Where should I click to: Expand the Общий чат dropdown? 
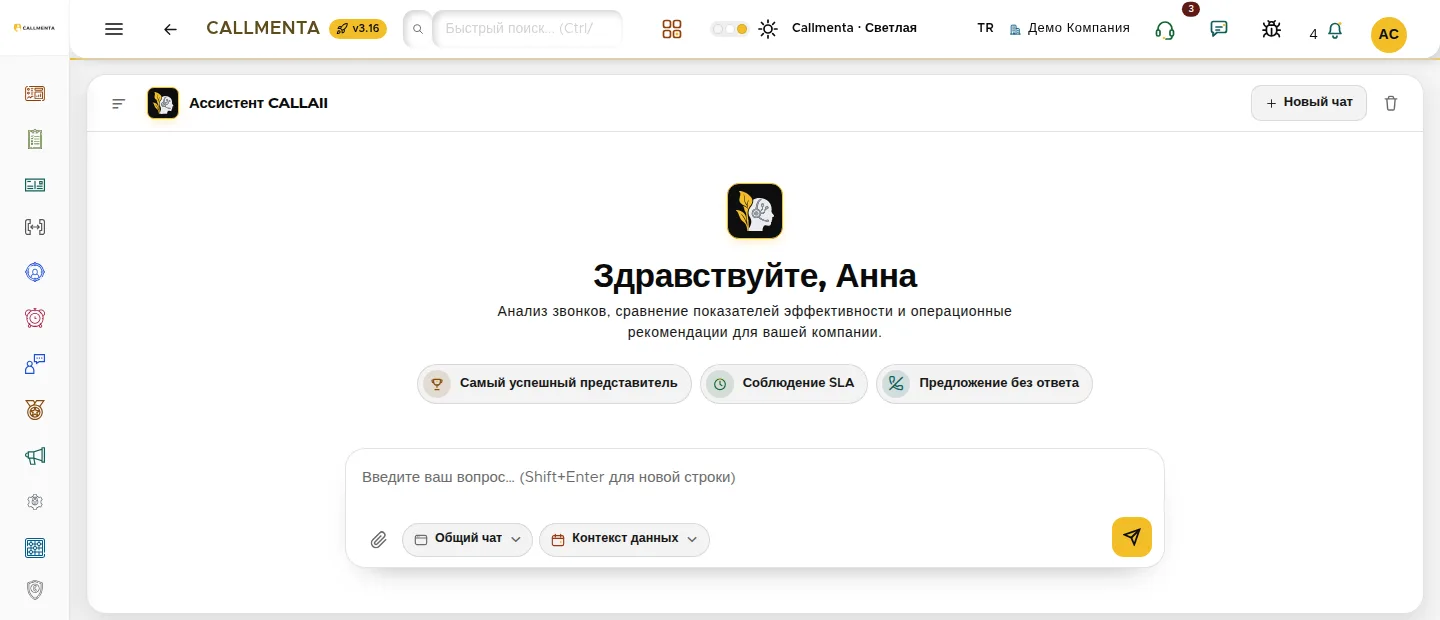tap(467, 539)
